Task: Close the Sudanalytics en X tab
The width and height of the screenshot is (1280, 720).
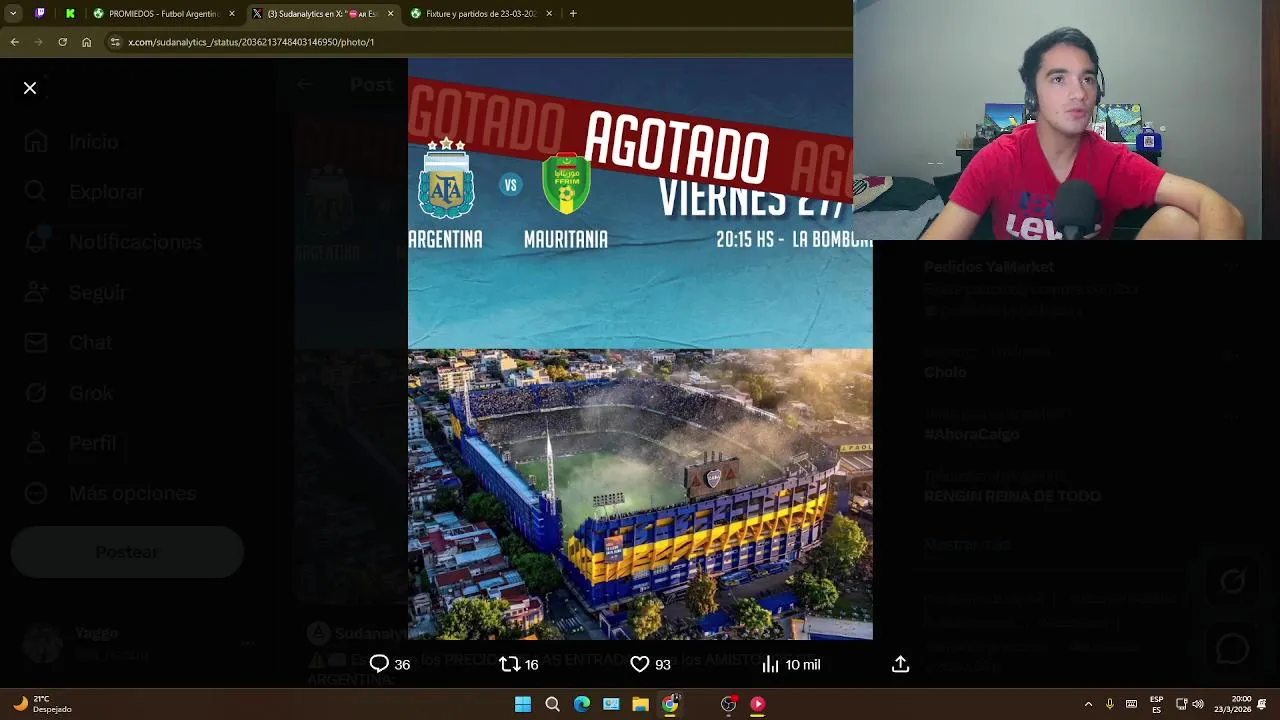Action: tap(390, 14)
